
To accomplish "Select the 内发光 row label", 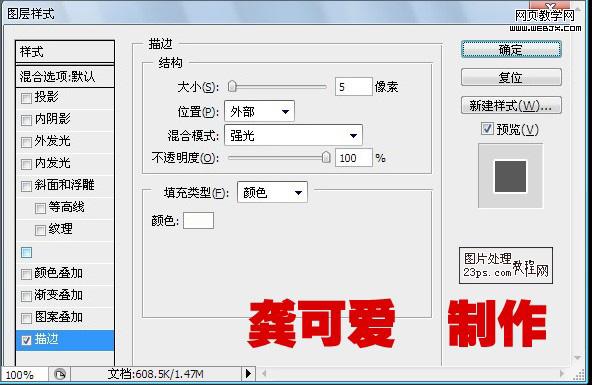I will [52, 163].
